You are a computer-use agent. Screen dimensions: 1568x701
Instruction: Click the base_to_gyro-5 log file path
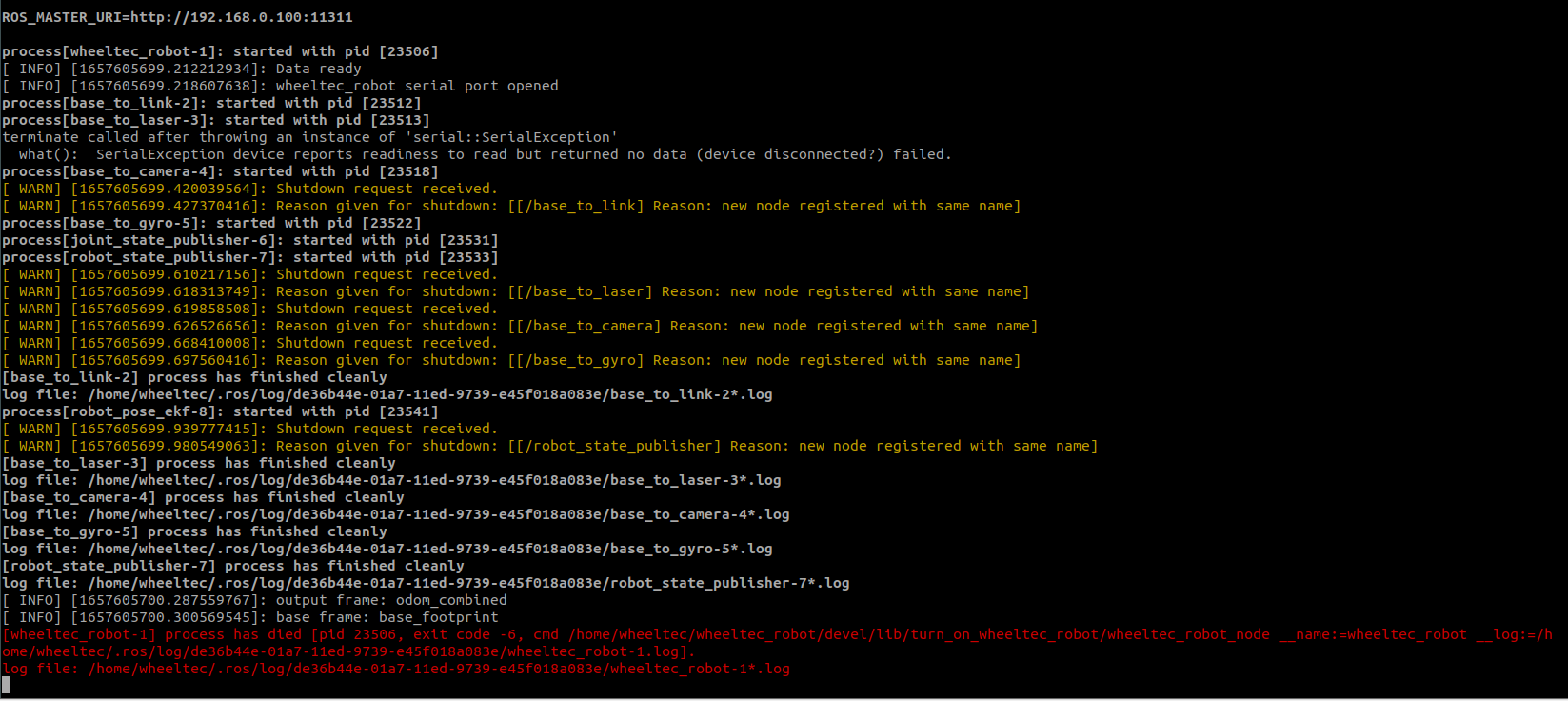pyautogui.click(x=429, y=549)
